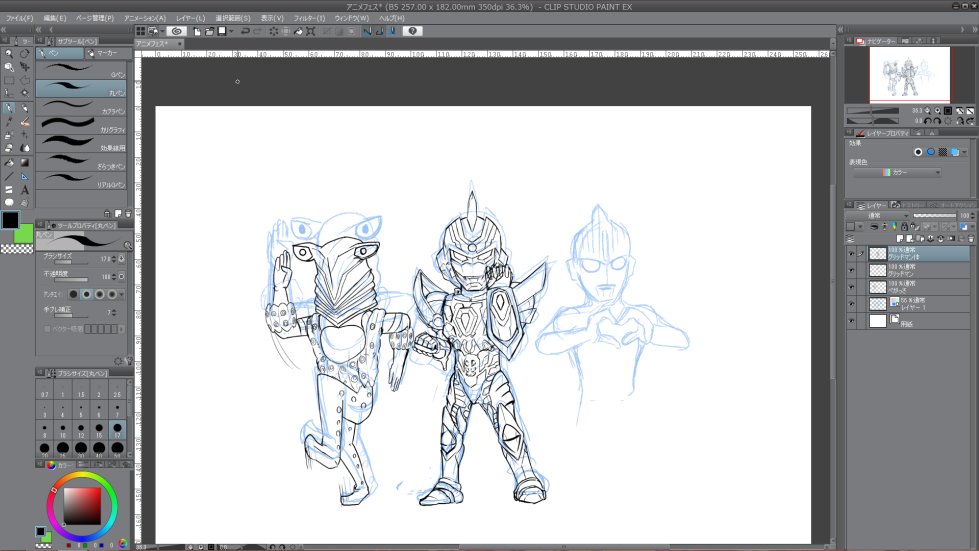979x551 pixels.
Task: Hide the レイヤー 1 layer eye
Action: [x=851, y=304]
